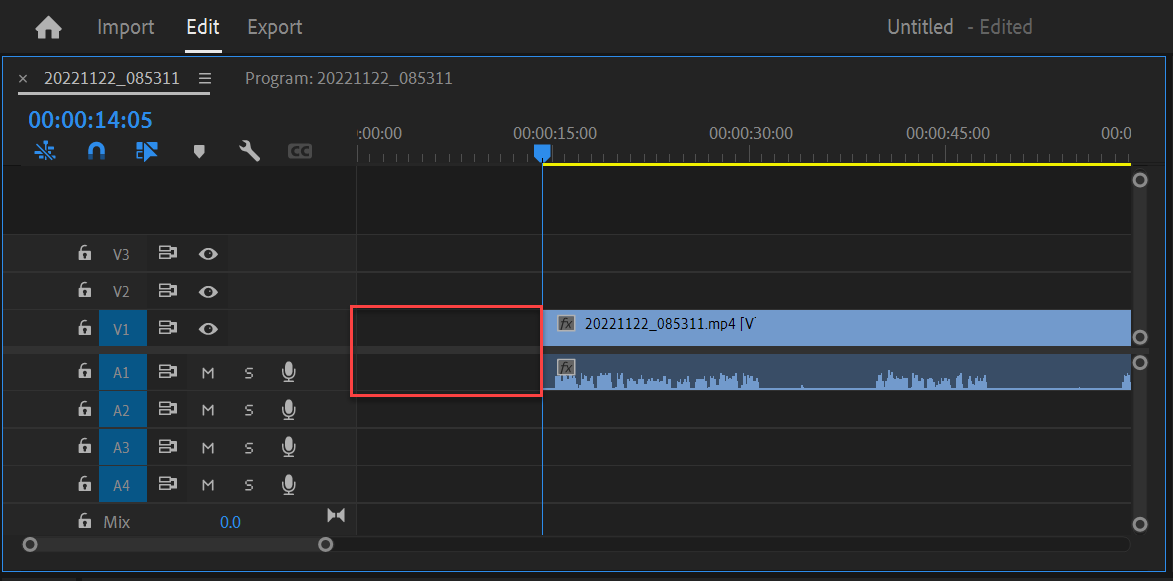Click the fx badge on the audio clip
Screen dimensions: 1173x581
[x=566, y=367]
